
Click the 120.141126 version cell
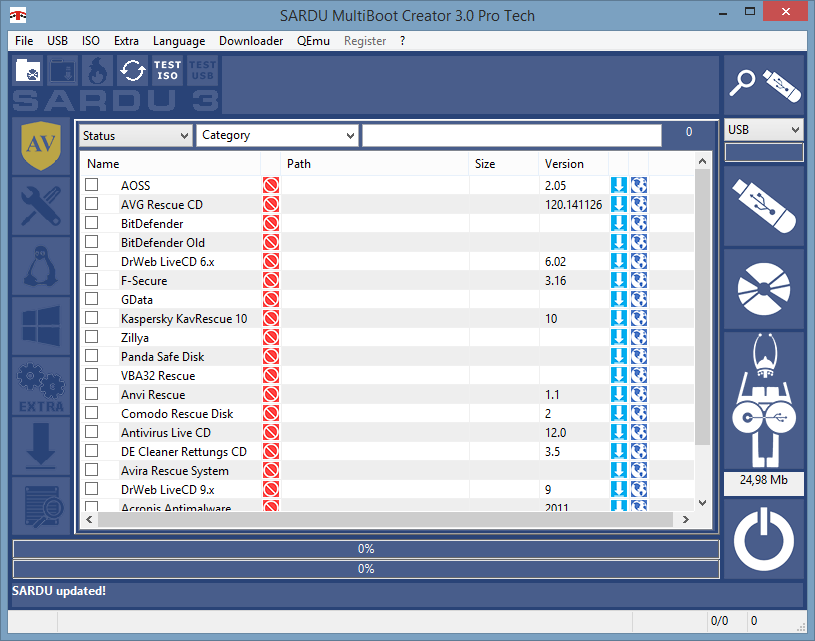pyautogui.click(x=573, y=205)
